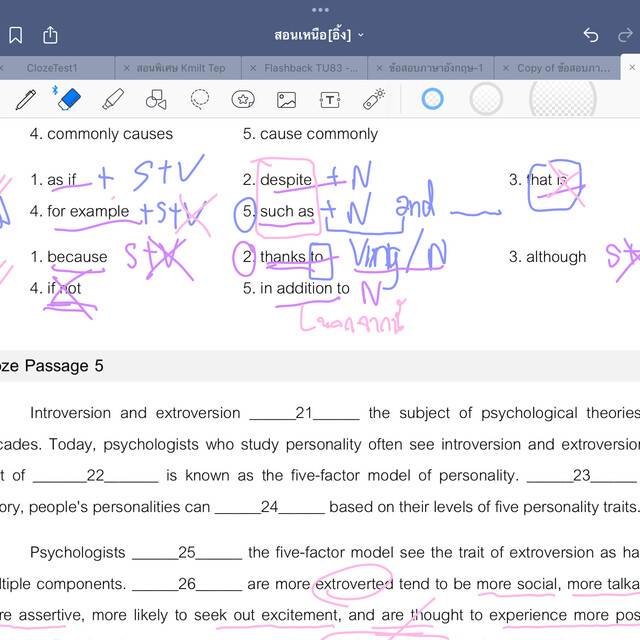Activate the Lasso selection tool
Image resolution: width=640 pixels, height=640 pixels.
200,99
